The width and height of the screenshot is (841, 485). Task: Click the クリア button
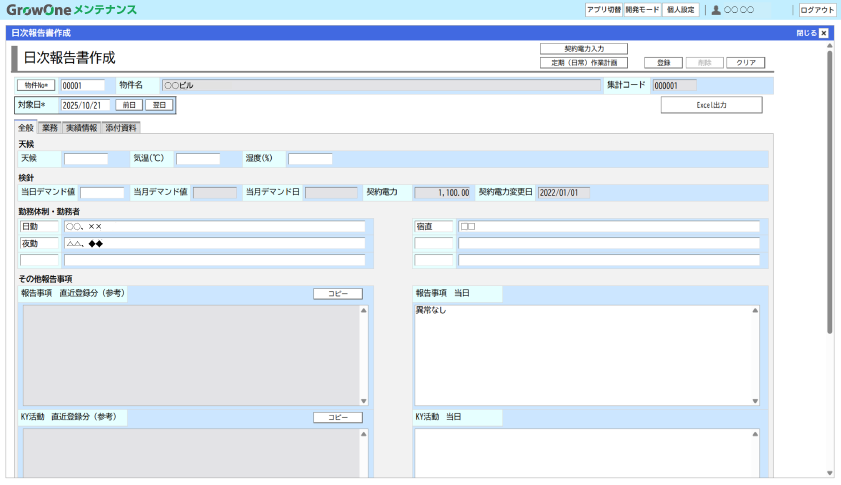[746, 63]
